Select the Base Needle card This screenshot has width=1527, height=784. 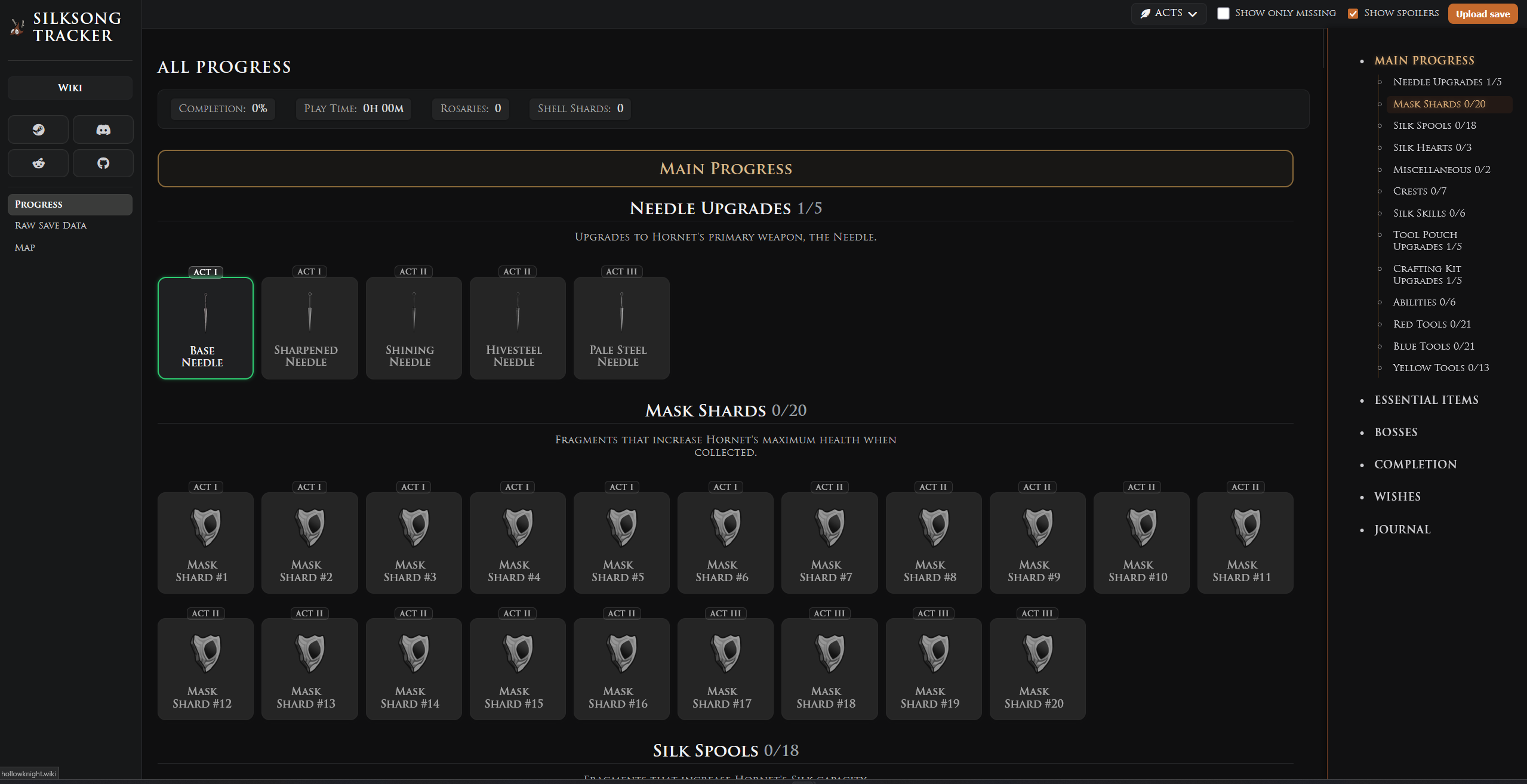[205, 328]
